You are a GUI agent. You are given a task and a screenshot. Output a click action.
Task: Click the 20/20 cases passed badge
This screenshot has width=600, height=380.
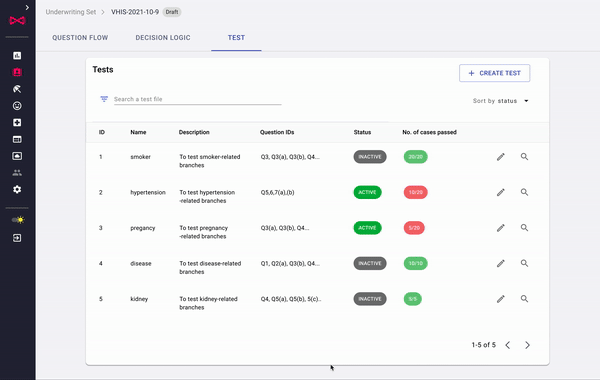coord(416,157)
